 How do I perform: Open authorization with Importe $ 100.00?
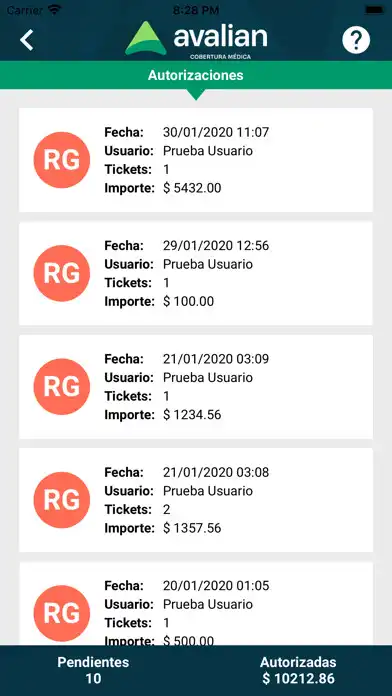pyautogui.click(x=196, y=273)
